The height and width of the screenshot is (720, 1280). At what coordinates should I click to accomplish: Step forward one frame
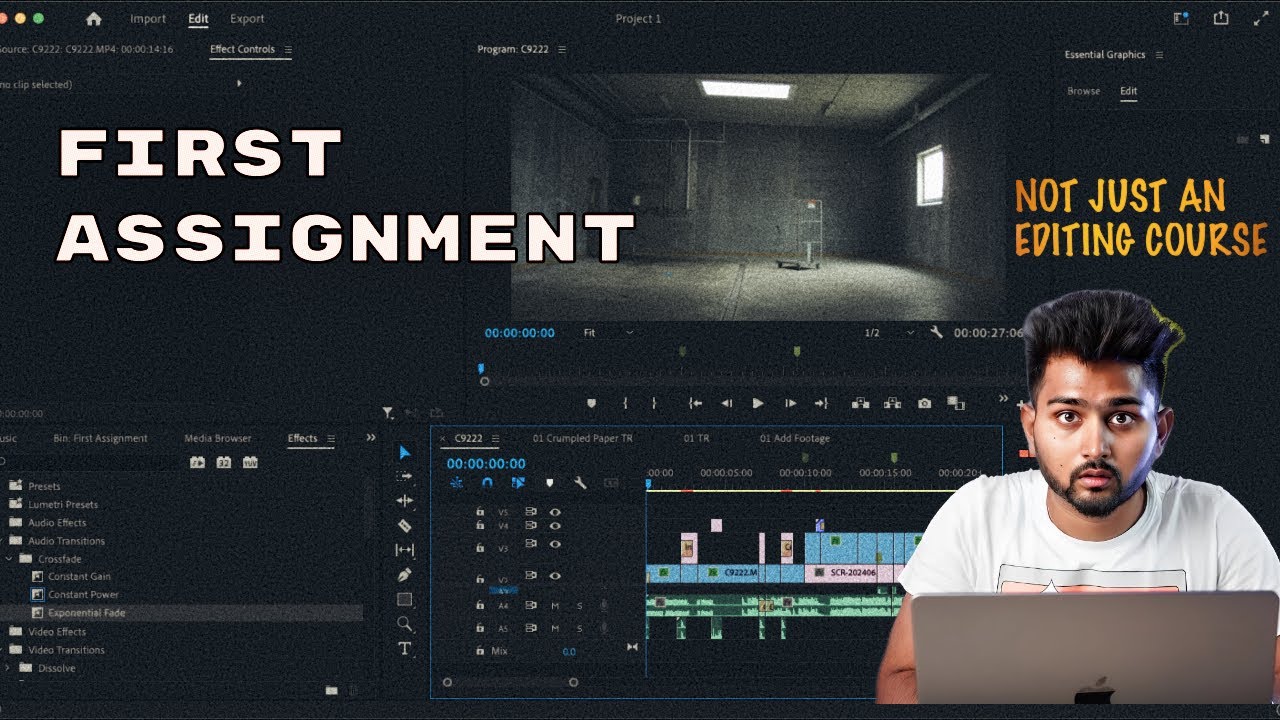[790, 403]
